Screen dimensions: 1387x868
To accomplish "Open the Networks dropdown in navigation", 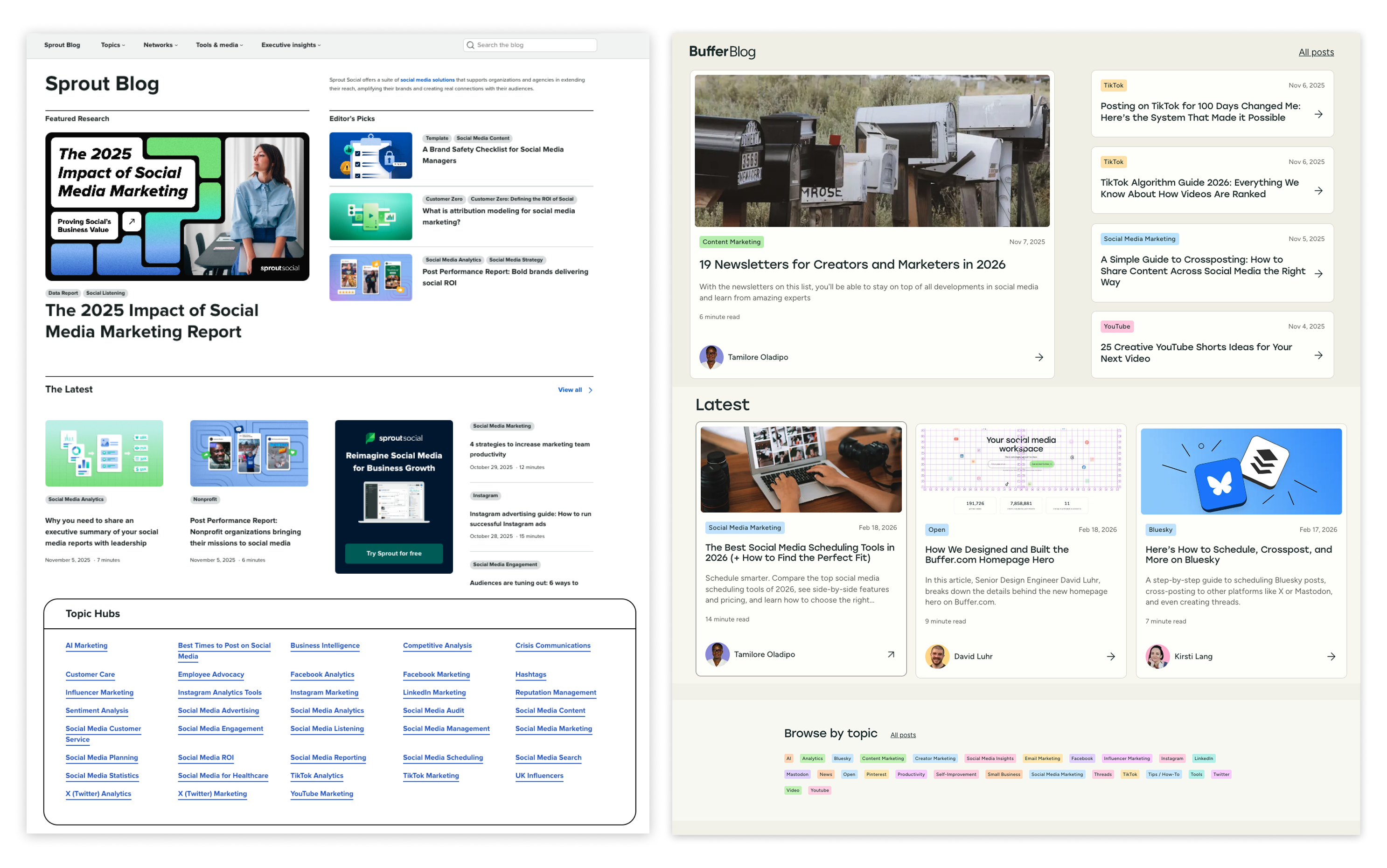I will point(160,45).
